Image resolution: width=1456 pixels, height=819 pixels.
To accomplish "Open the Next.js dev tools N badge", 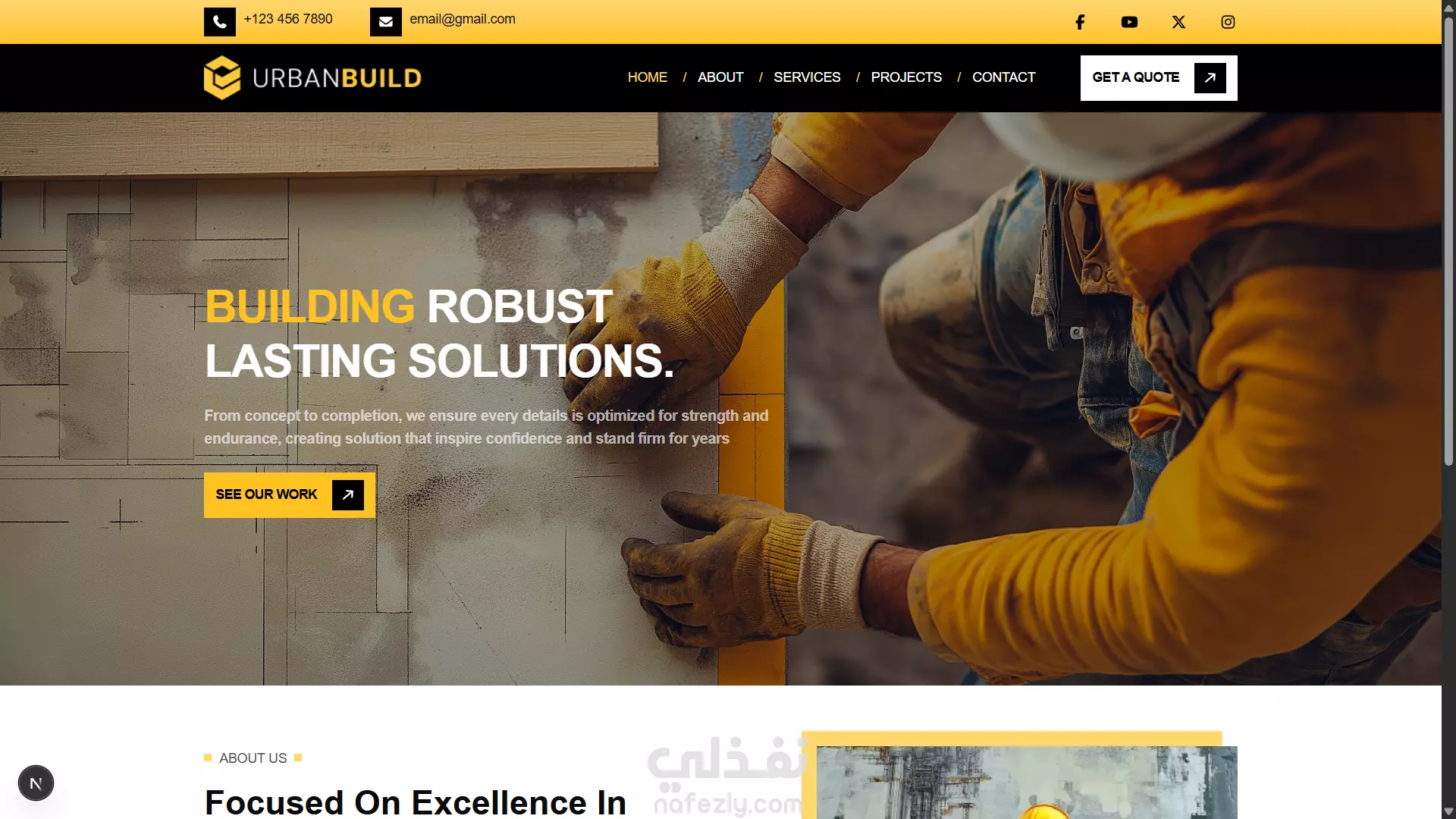I will (36, 783).
